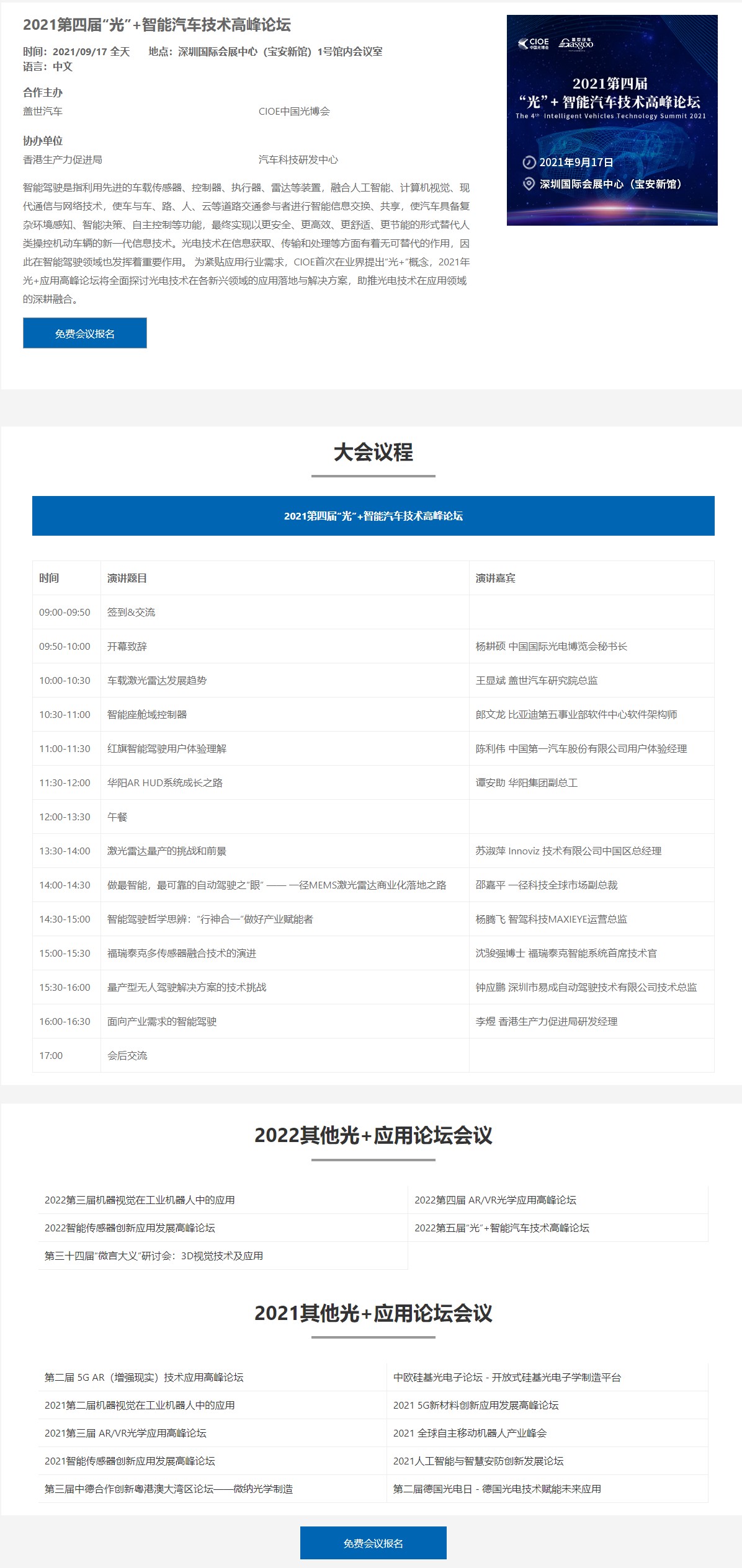Select topic 红旗智能驾驶用户体验理解

167,748
